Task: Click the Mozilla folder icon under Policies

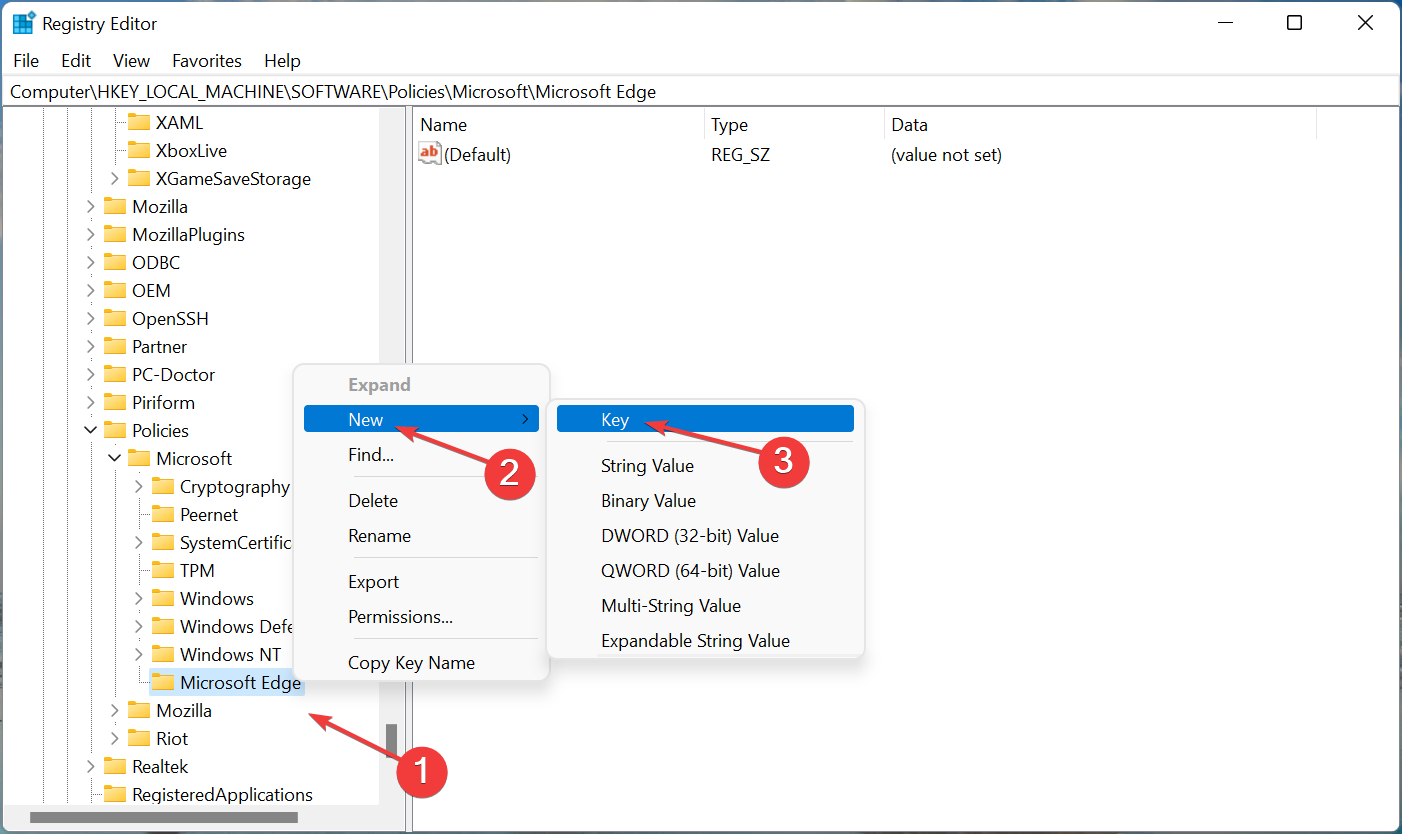Action: [x=140, y=710]
